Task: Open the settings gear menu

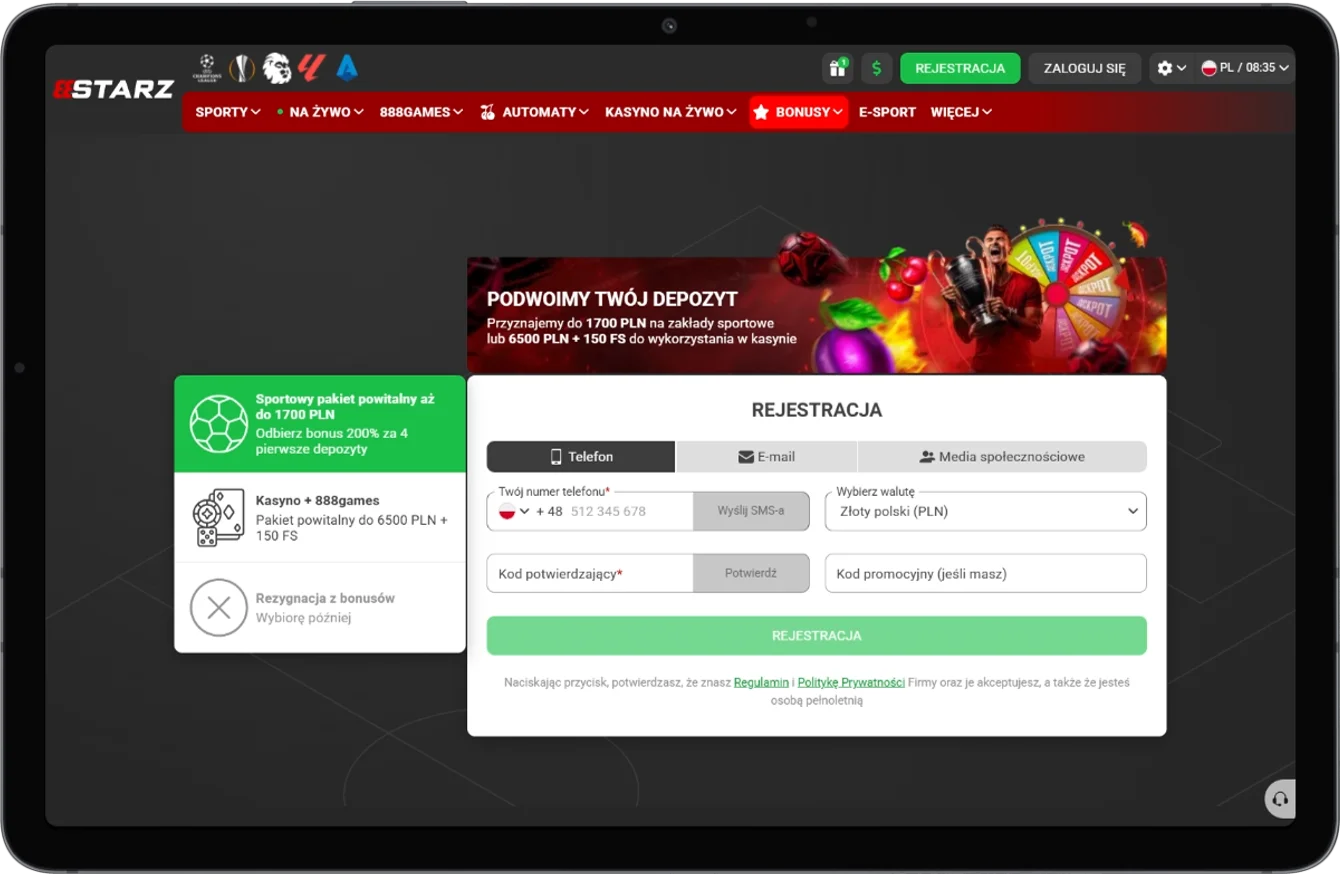Action: tap(1171, 68)
